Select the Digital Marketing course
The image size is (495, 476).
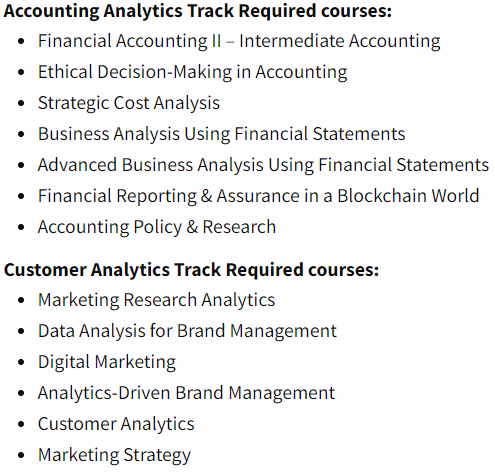click(107, 362)
